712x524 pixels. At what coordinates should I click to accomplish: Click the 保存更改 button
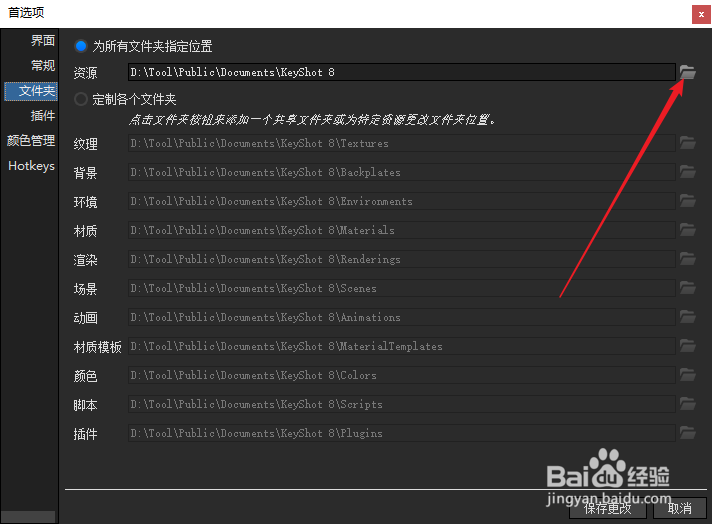608,508
